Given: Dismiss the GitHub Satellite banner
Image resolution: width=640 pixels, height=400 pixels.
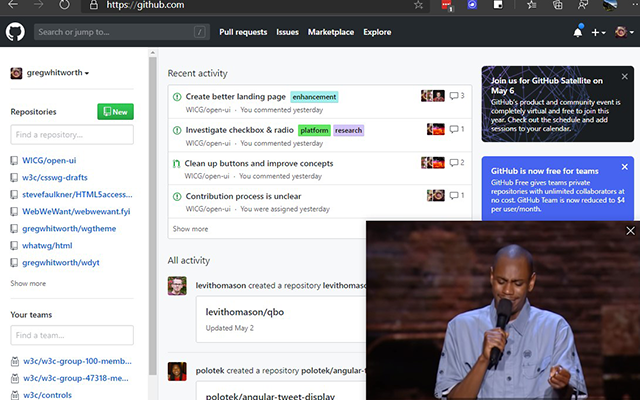Looking at the screenshot, I should coord(624,76).
